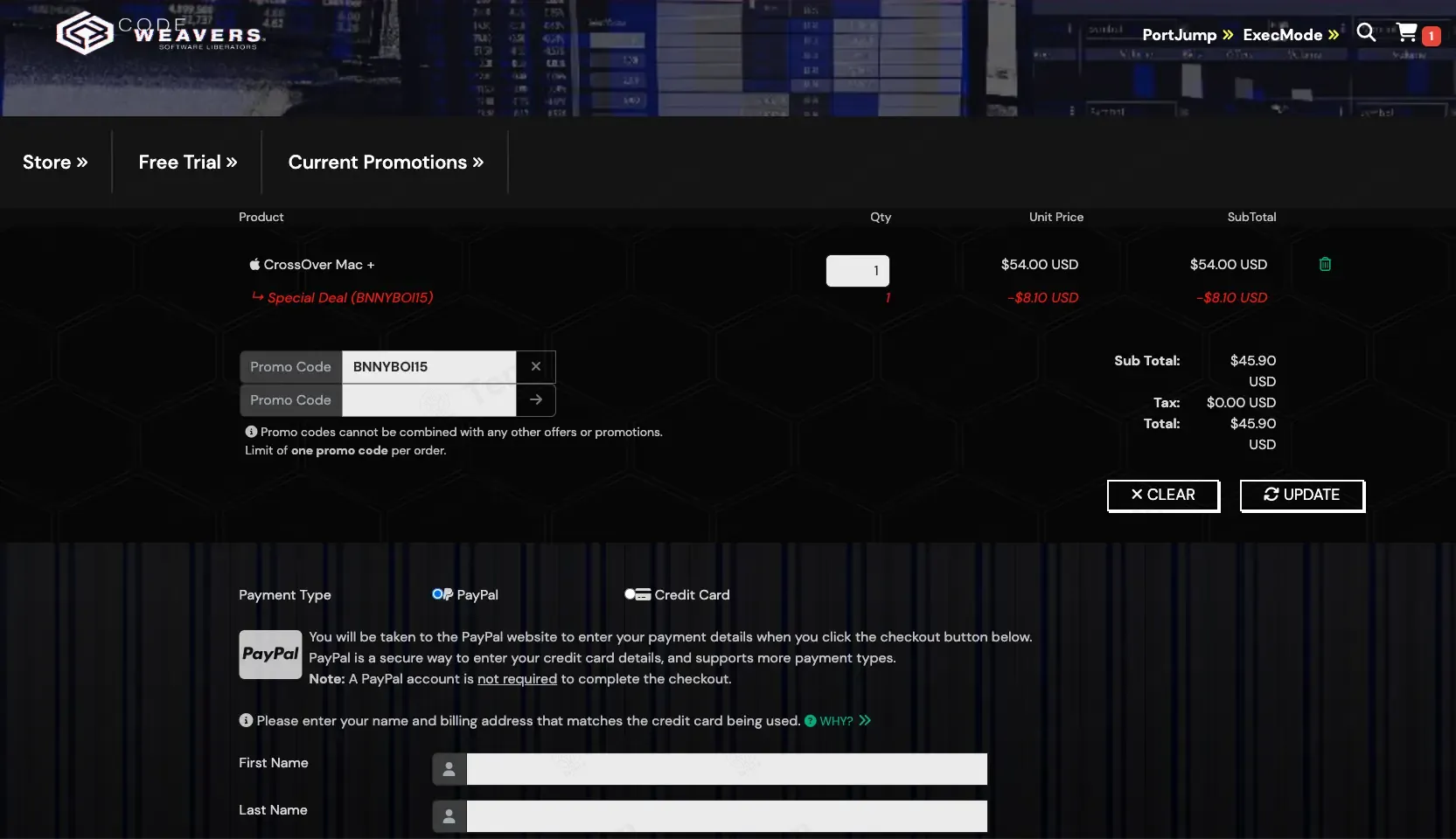Click the $54.00 USD unit price

(x=1040, y=265)
